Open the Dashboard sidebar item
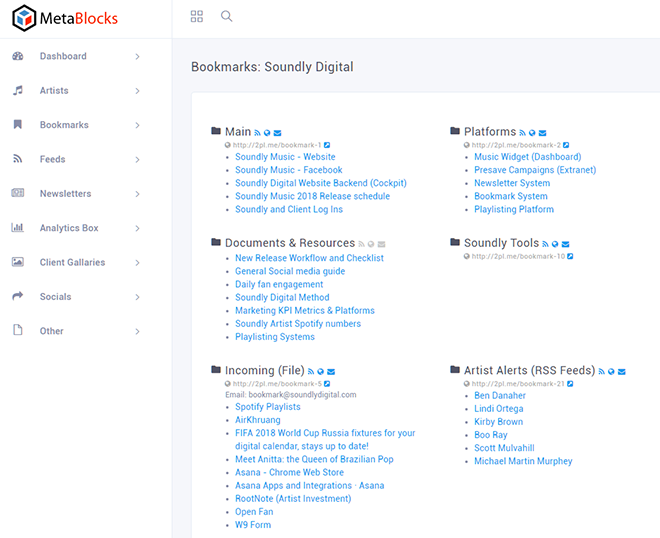The image size is (660, 538). [x=63, y=56]
